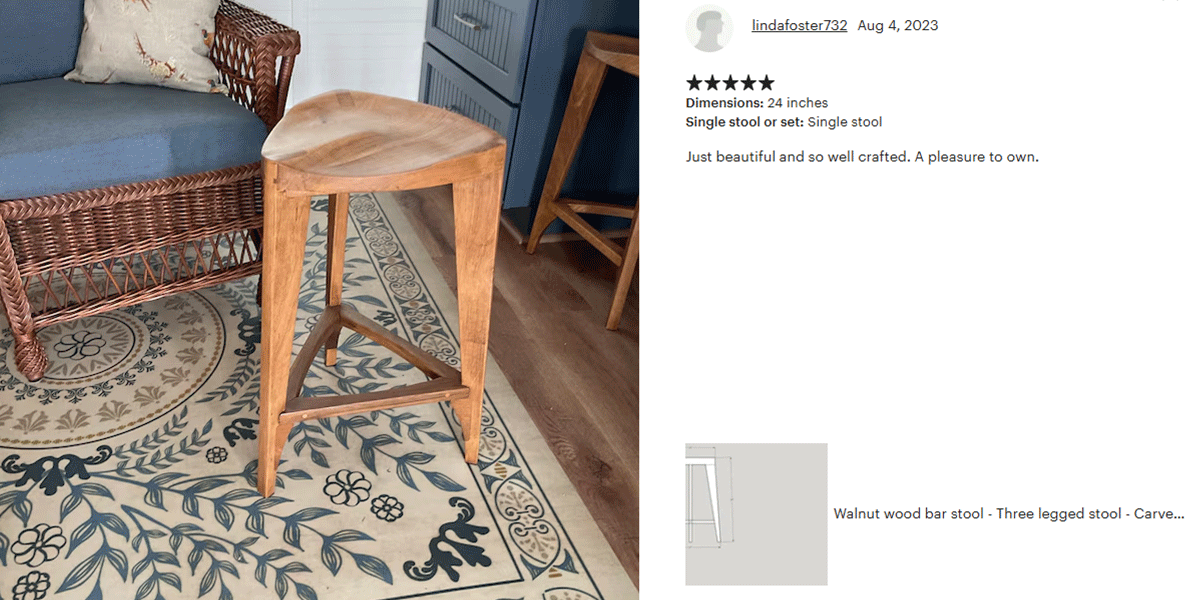1200x600 pixels.
Task: Click the second star in the rating
Action: [x=712, y=83]
